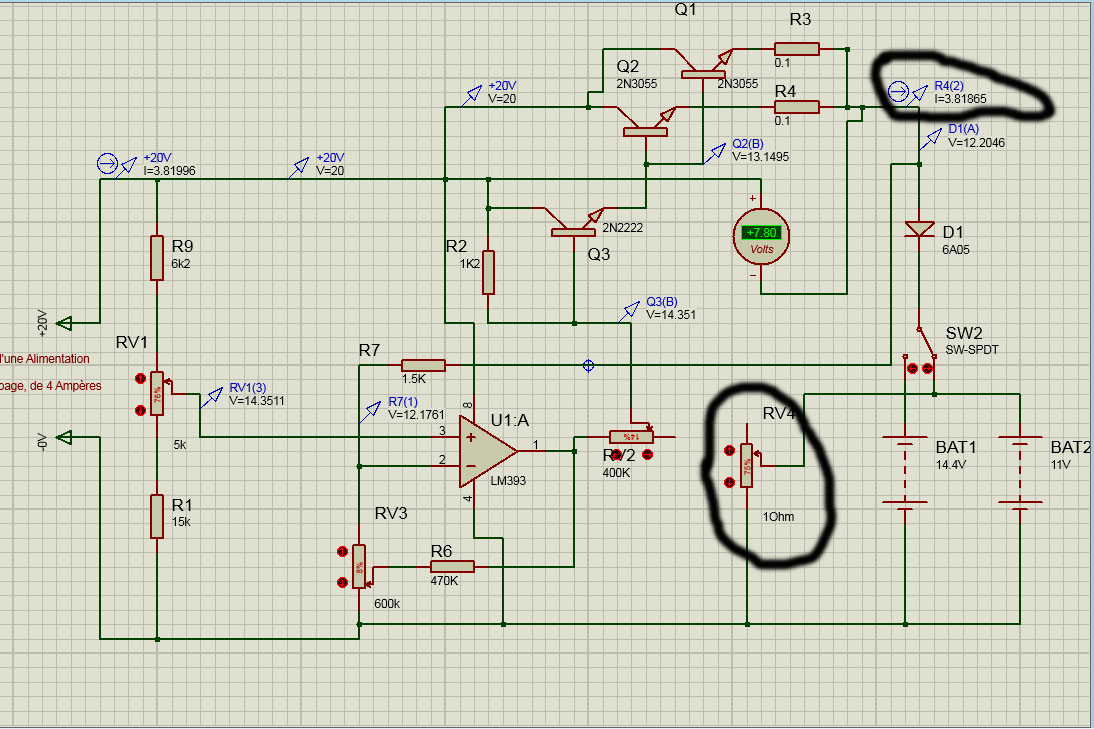
Task: Click the 'V=13.1495' probe value
Action: coord(760,157)
